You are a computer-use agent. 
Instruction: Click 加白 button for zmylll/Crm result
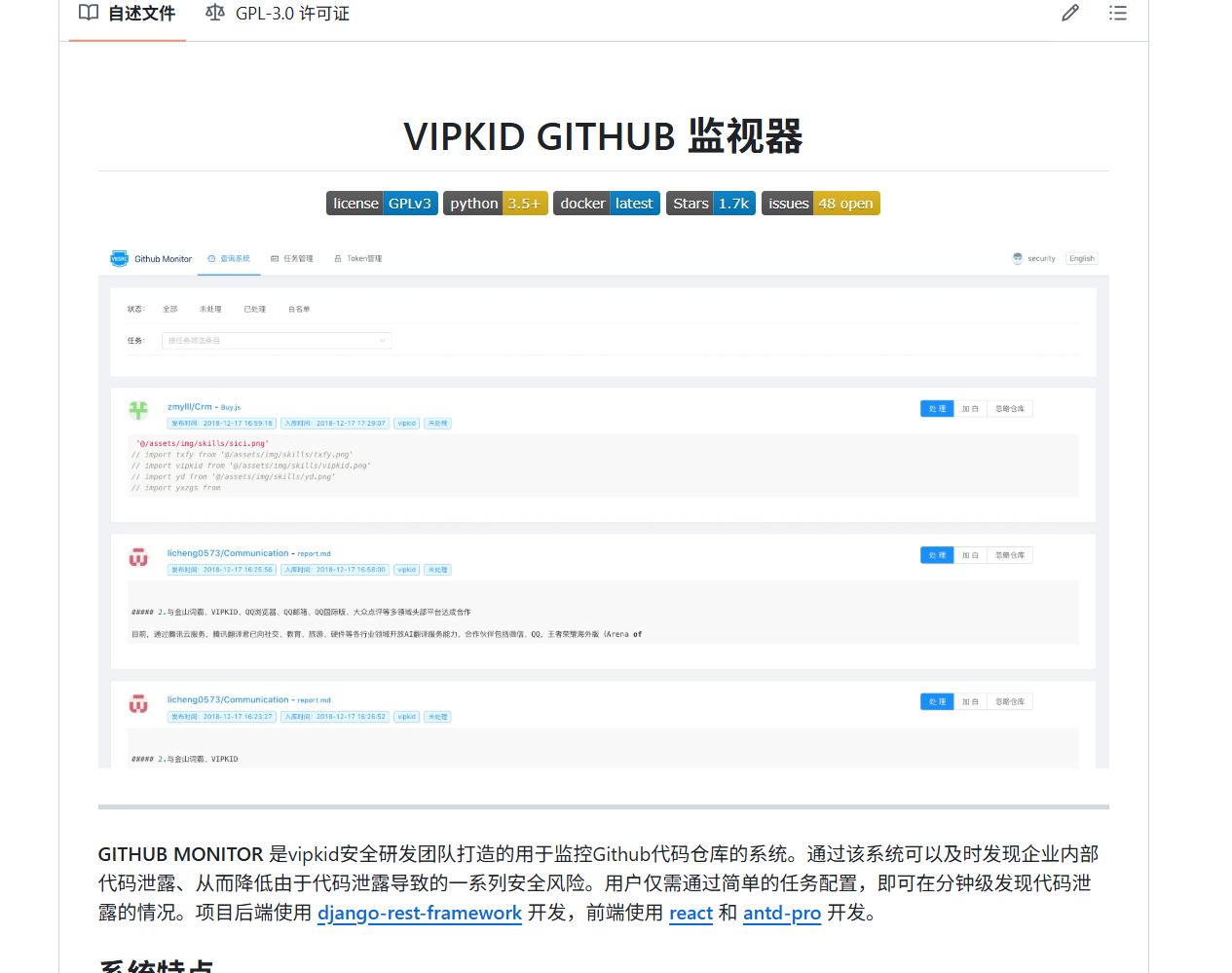click(x=970, y=409)
